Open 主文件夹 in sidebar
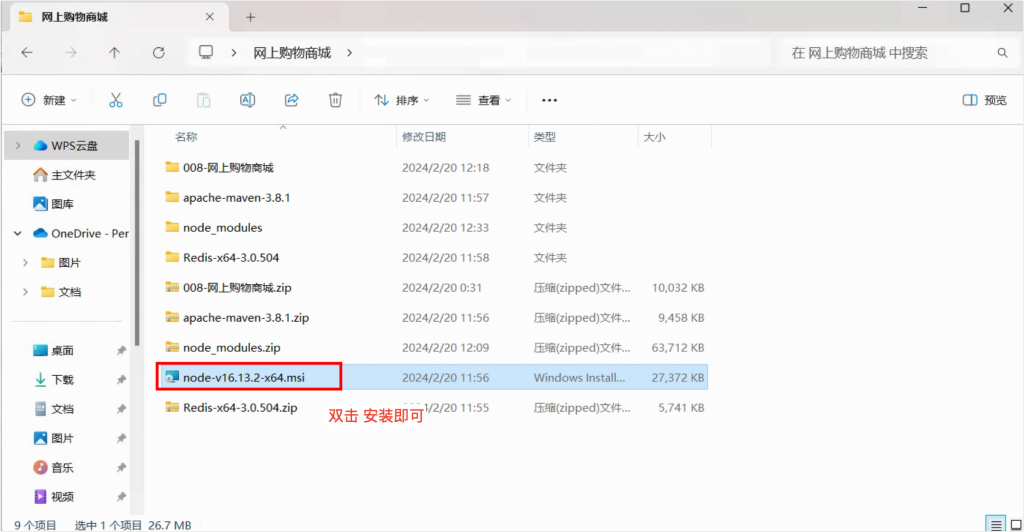The image size is (1024, 532). click(x=65, y=175)
